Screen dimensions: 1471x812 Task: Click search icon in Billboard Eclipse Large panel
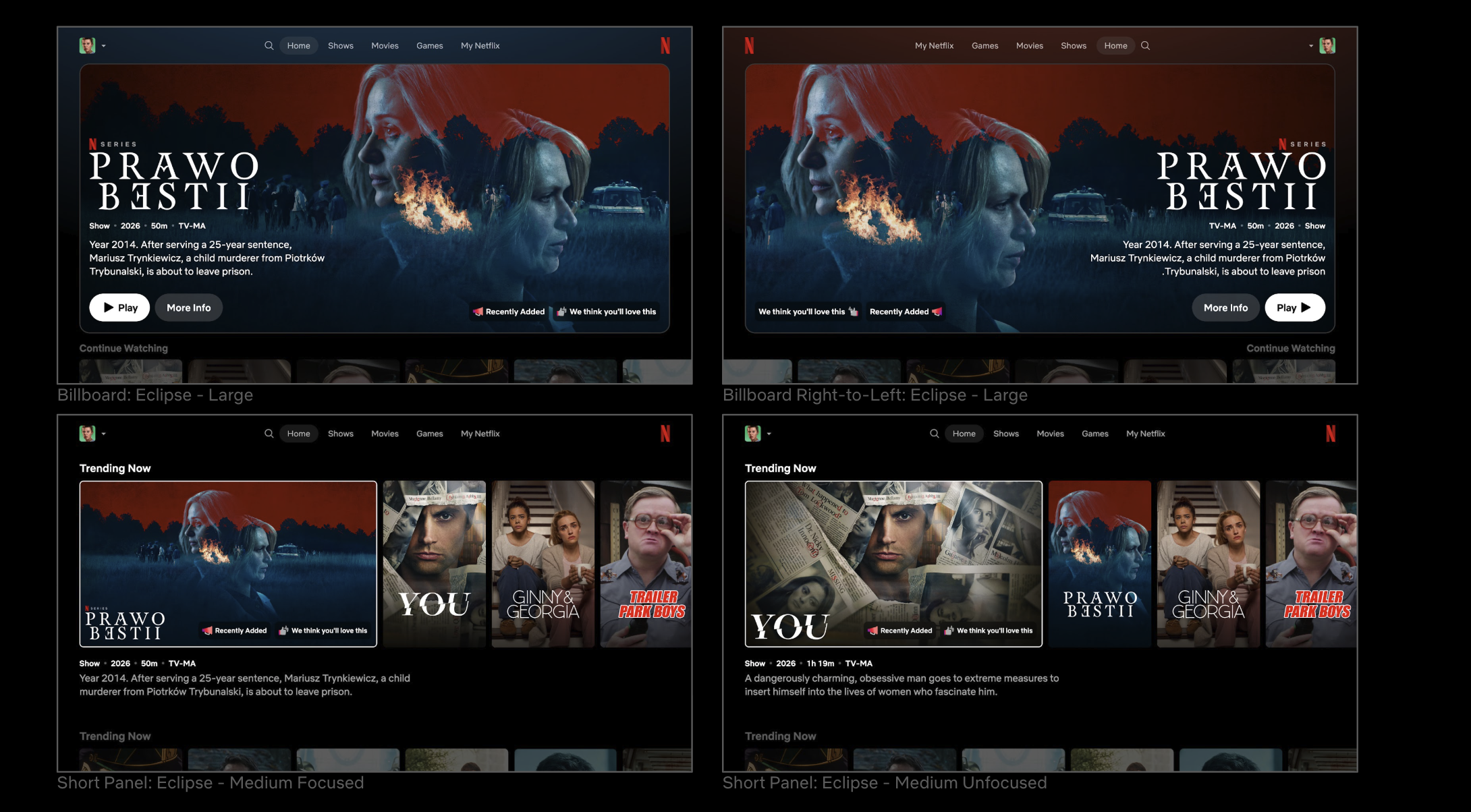[269, 46]
